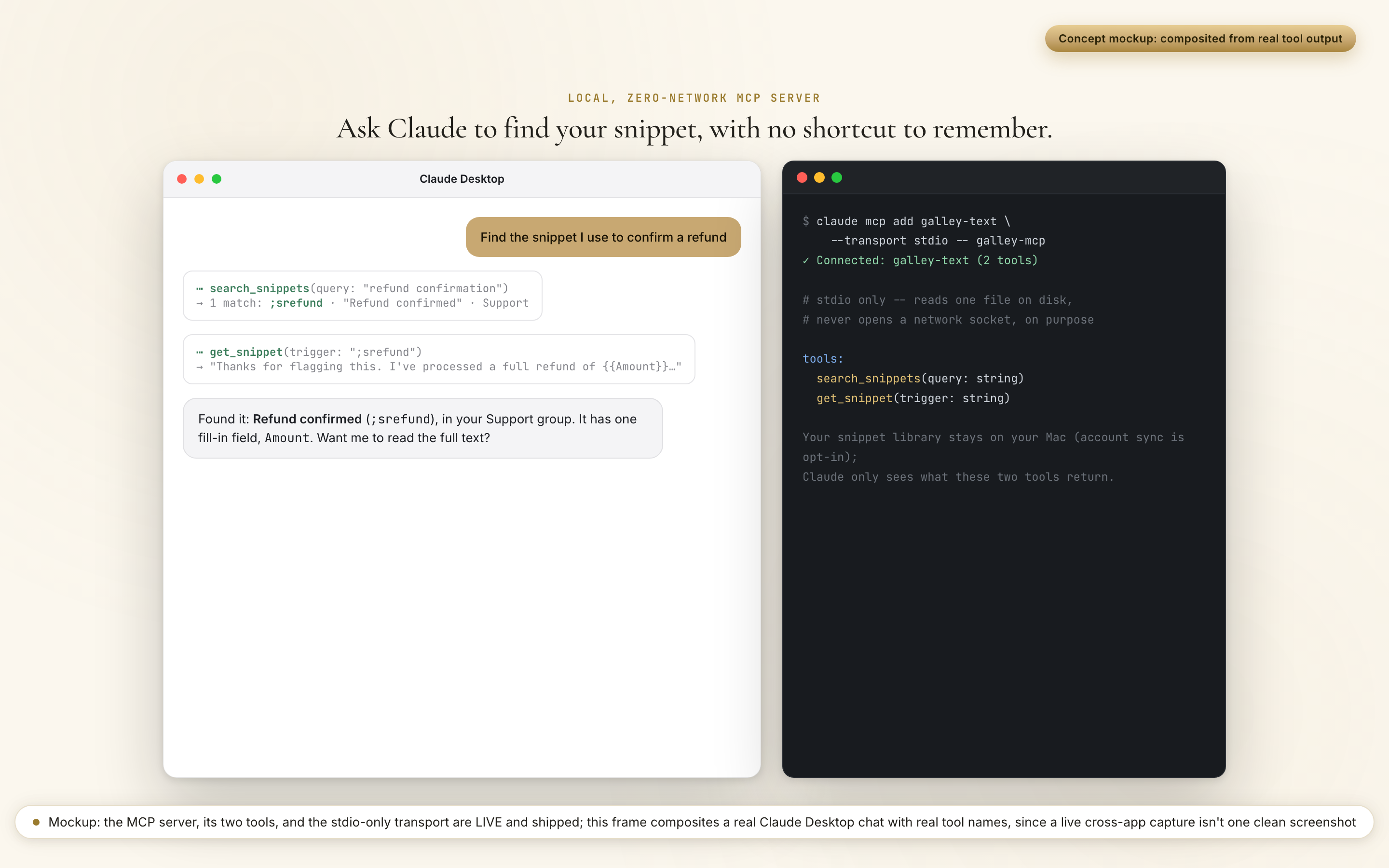Click the 'Ask Claude to find your snippet' headline

694,129
